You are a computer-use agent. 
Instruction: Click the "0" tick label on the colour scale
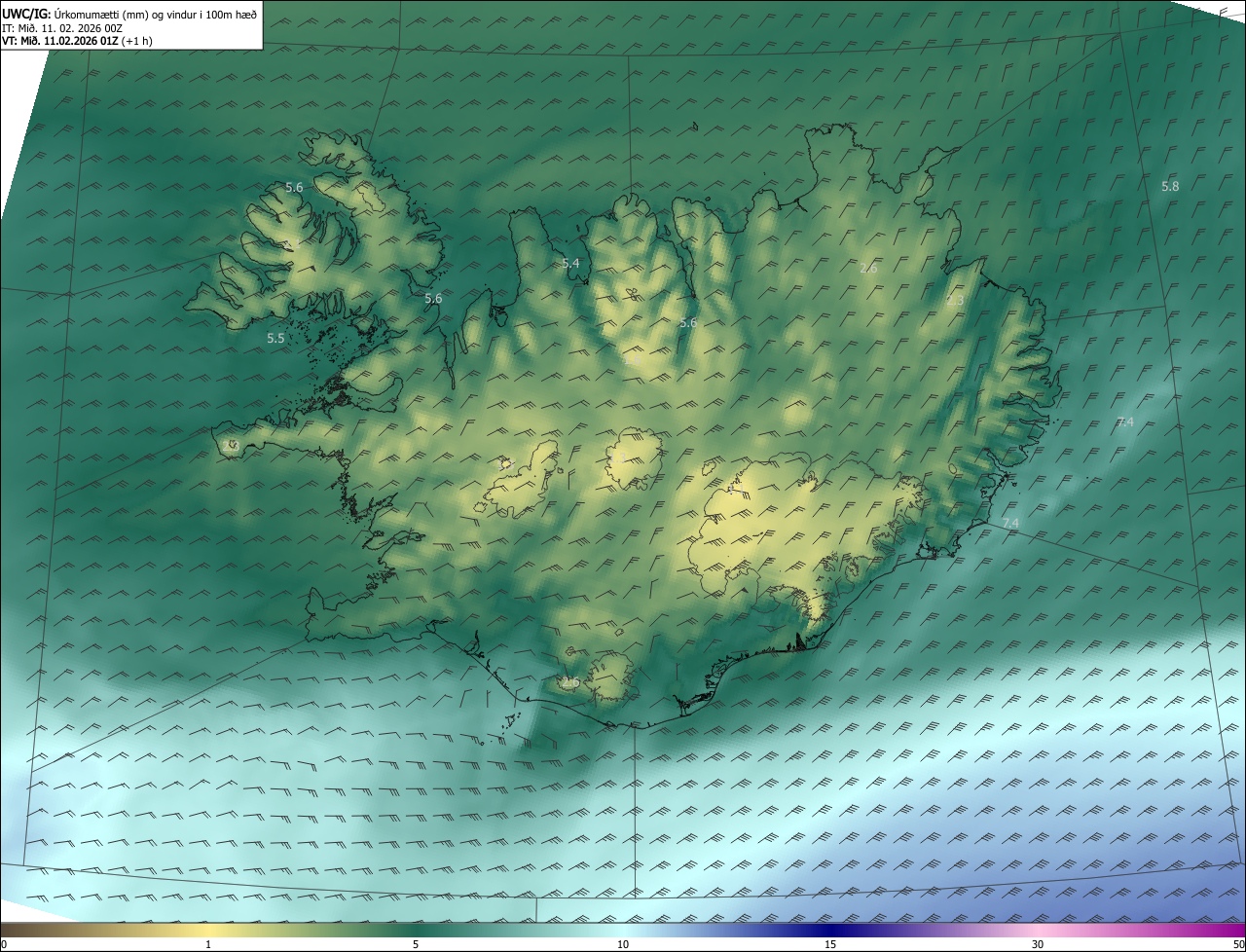pos(4,944)
